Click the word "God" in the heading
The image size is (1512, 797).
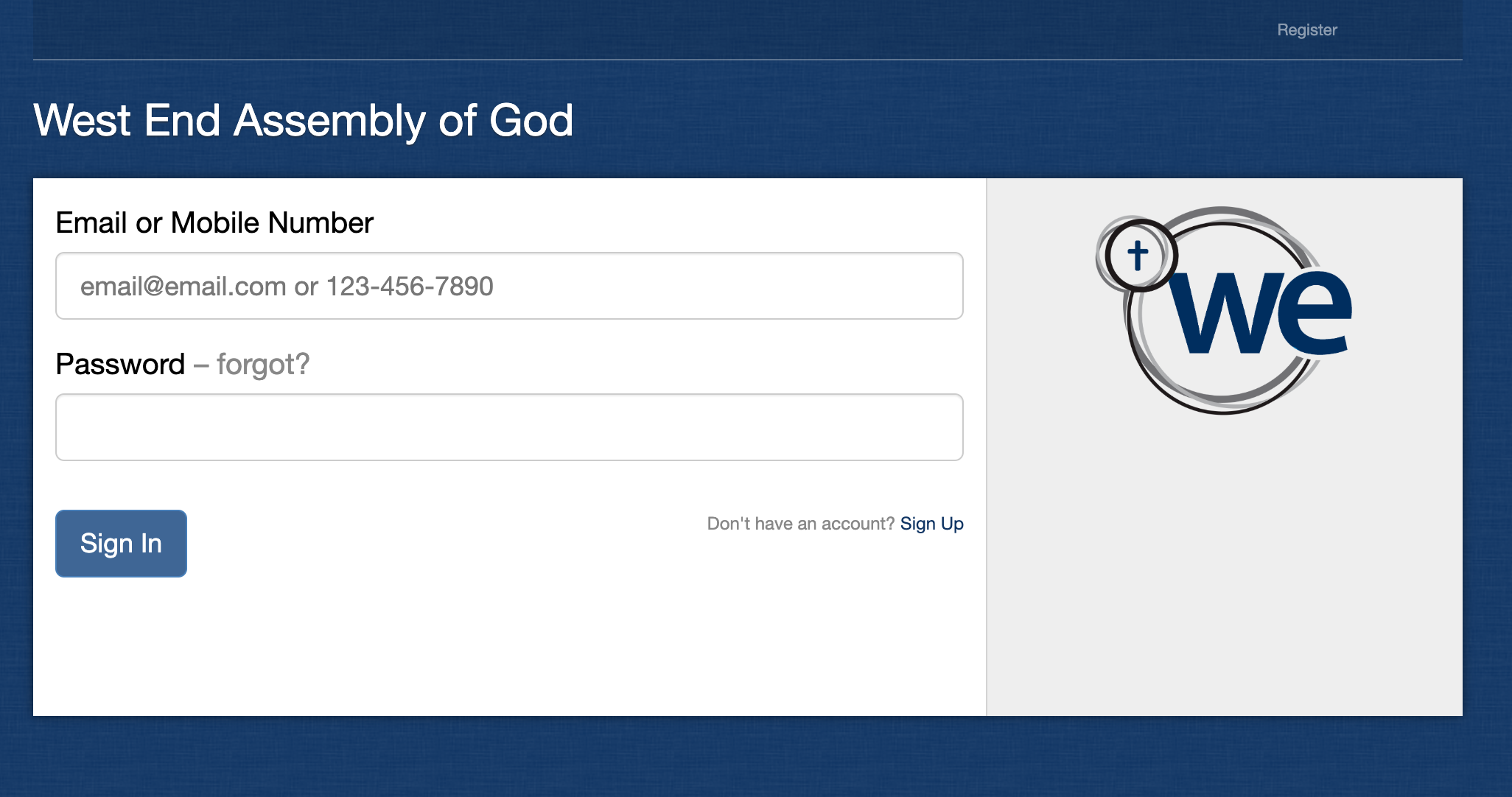[x=531, y=120]
